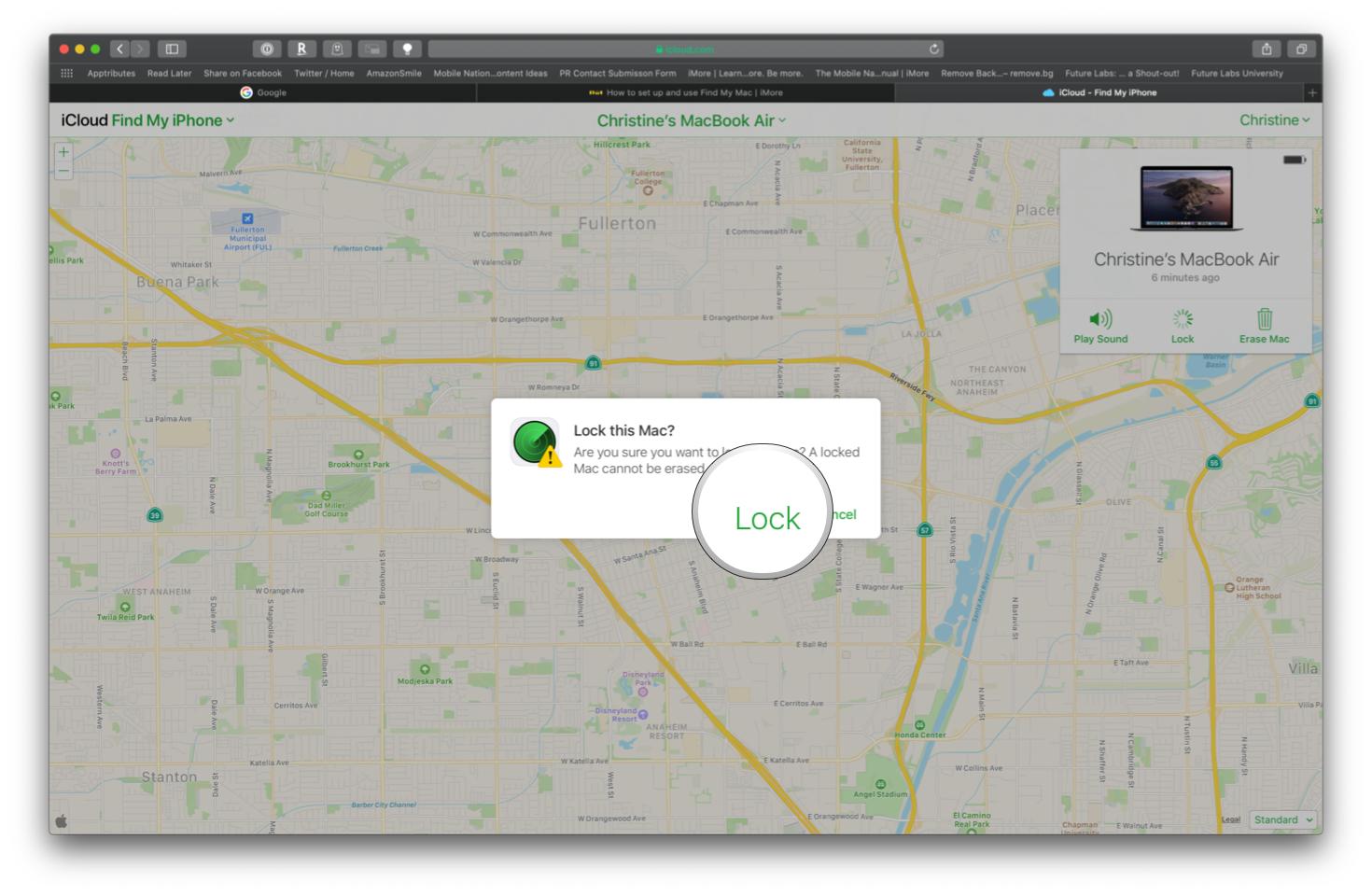Click the Disneyland Park map marker
This screenshot has height=896, width=1372.
pos(643,692)
